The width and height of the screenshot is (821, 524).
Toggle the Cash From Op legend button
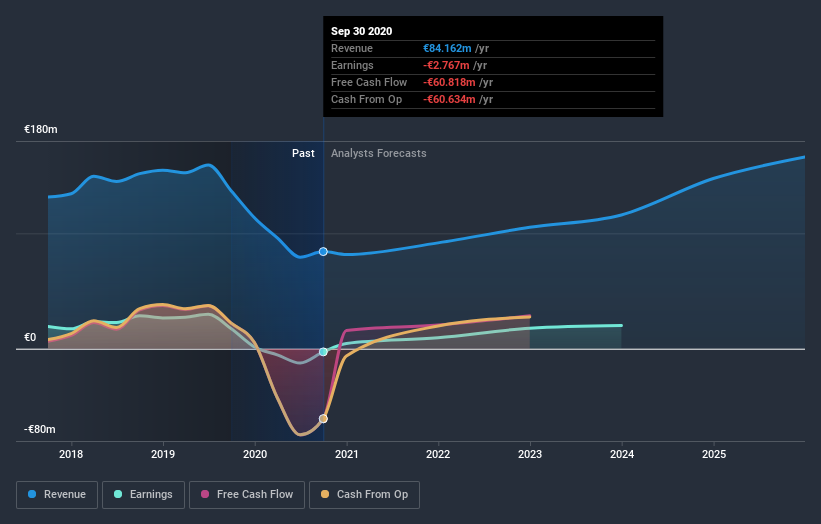[364, 495]
